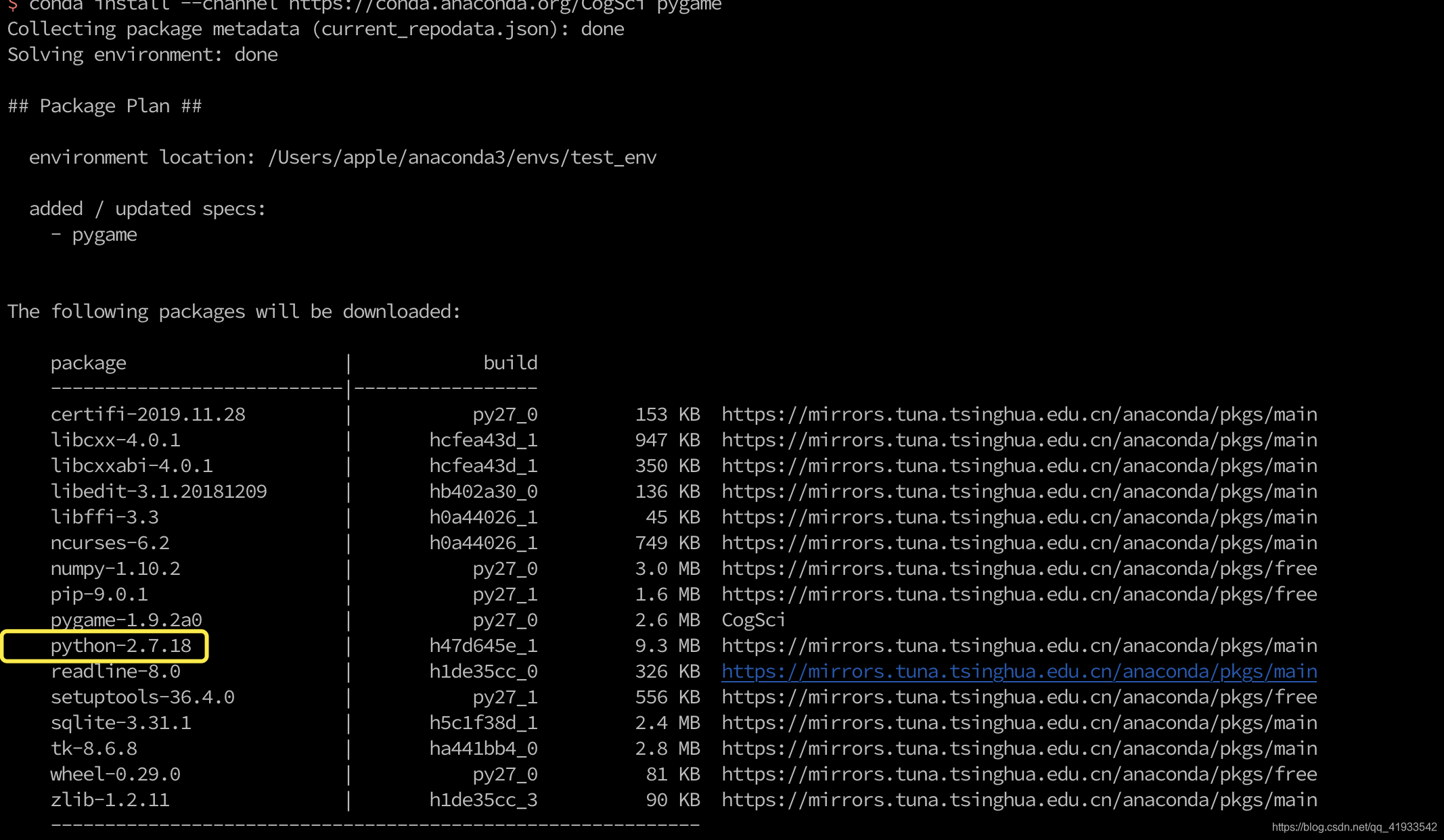The width and height of the screenshot is (1444, 840).
Task: Click the '## Package Plan ##' heading
Action: click(105, 106)
